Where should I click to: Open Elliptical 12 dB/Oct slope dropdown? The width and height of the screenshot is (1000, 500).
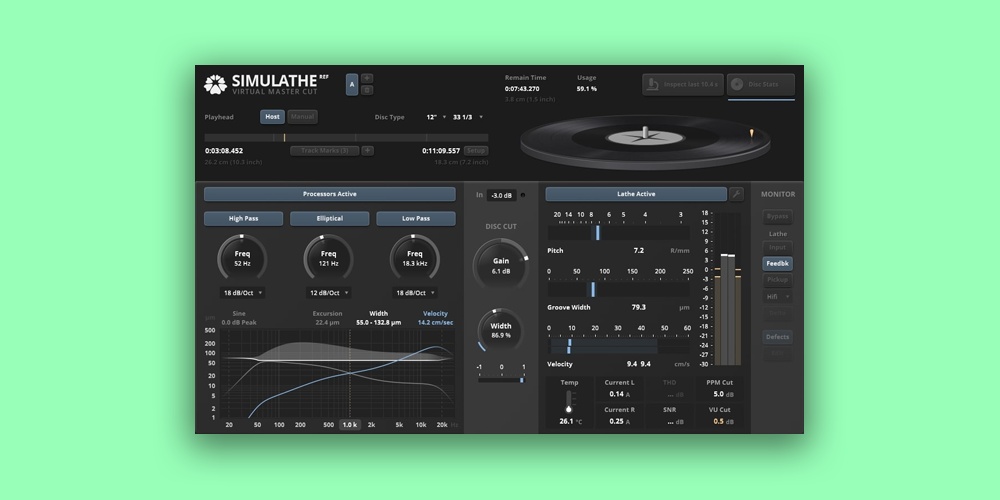click(328, 293)
